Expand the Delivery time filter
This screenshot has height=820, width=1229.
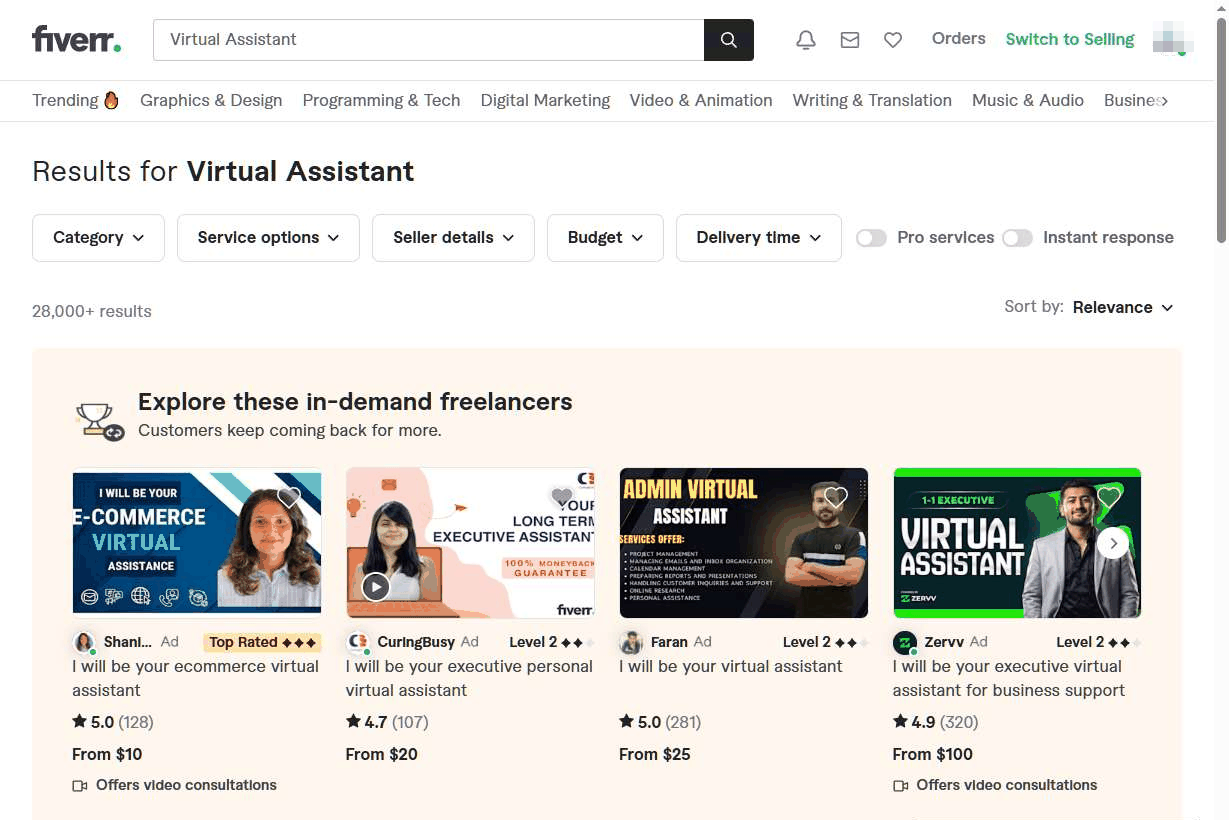click(759, 238)
